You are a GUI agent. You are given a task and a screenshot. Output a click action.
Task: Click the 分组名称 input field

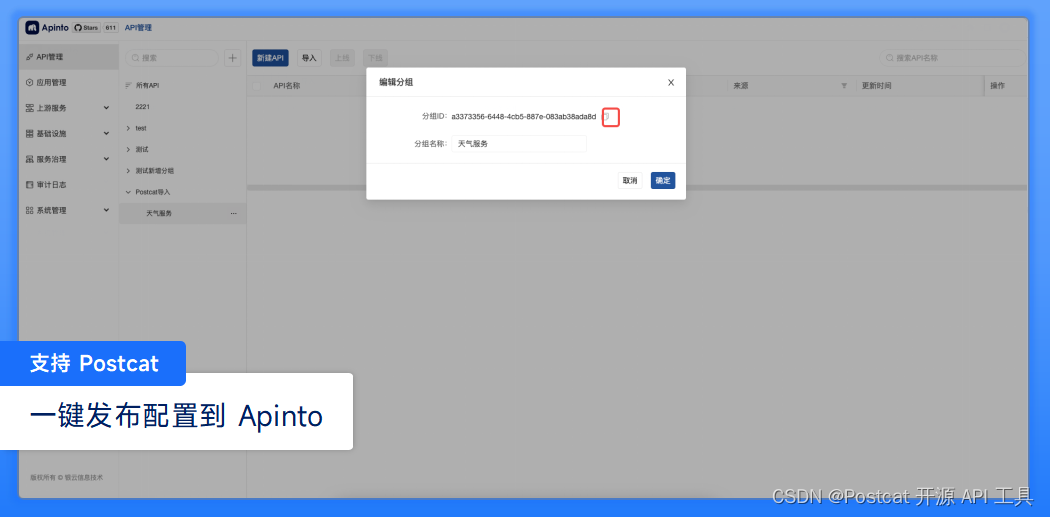click(519, 144)
